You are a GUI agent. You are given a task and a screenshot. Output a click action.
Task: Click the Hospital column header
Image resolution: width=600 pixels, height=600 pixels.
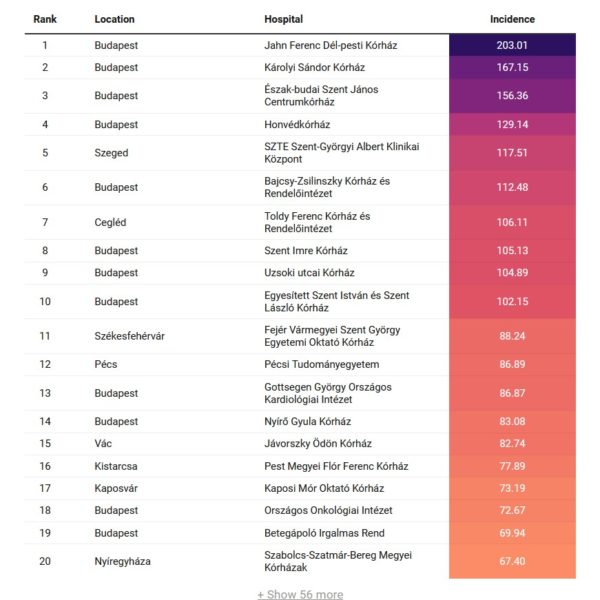coord(284,19)
